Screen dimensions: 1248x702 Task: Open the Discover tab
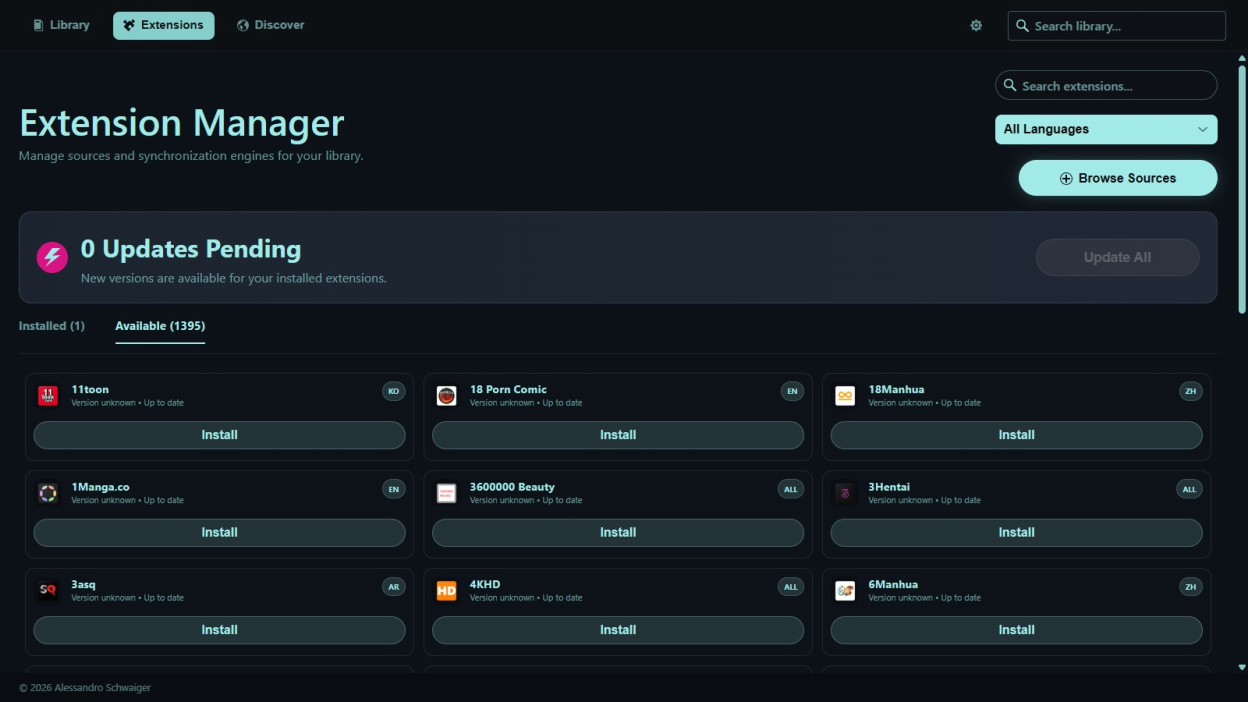click(271, 25)
